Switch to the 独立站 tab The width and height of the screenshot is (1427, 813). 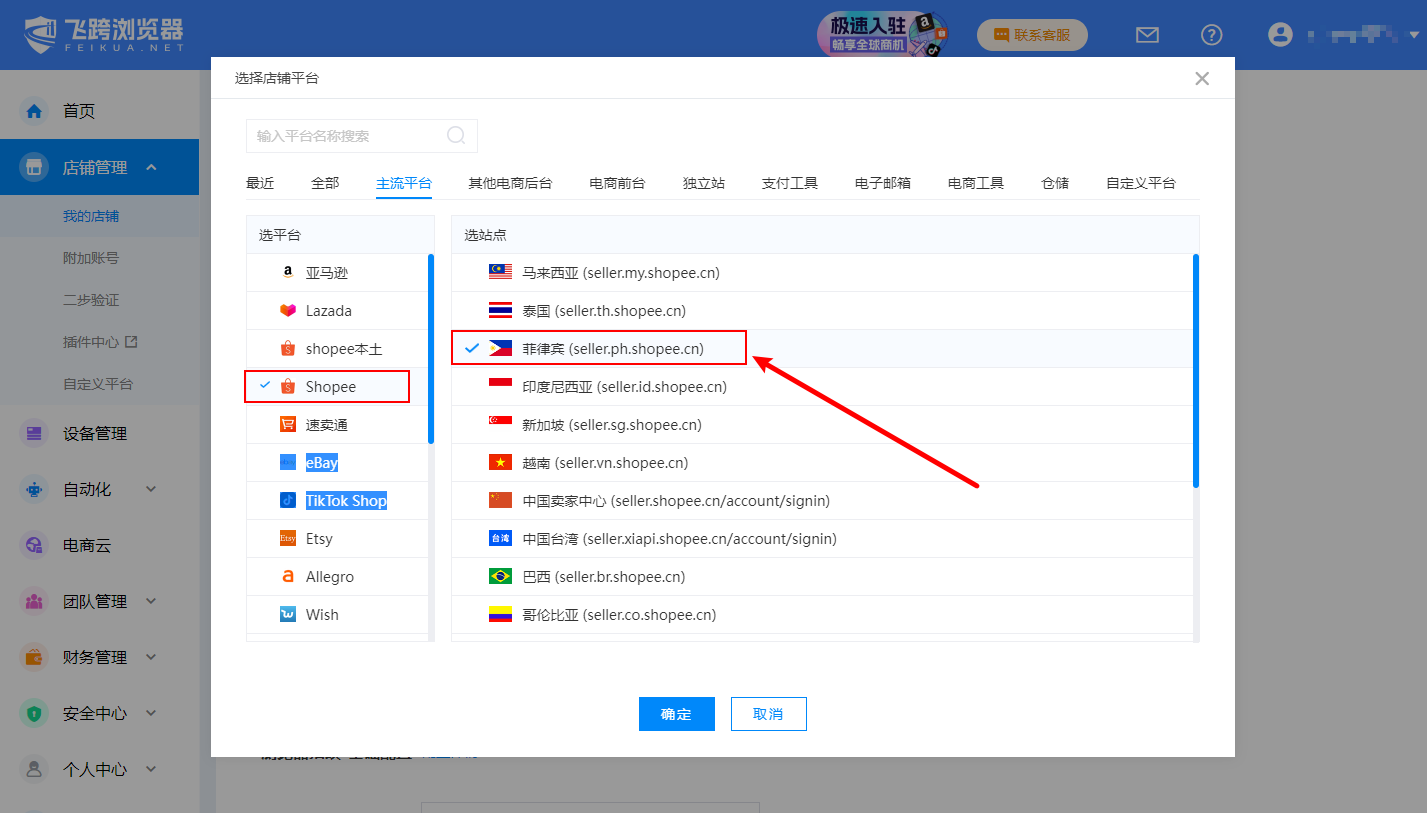pos(704,183)
